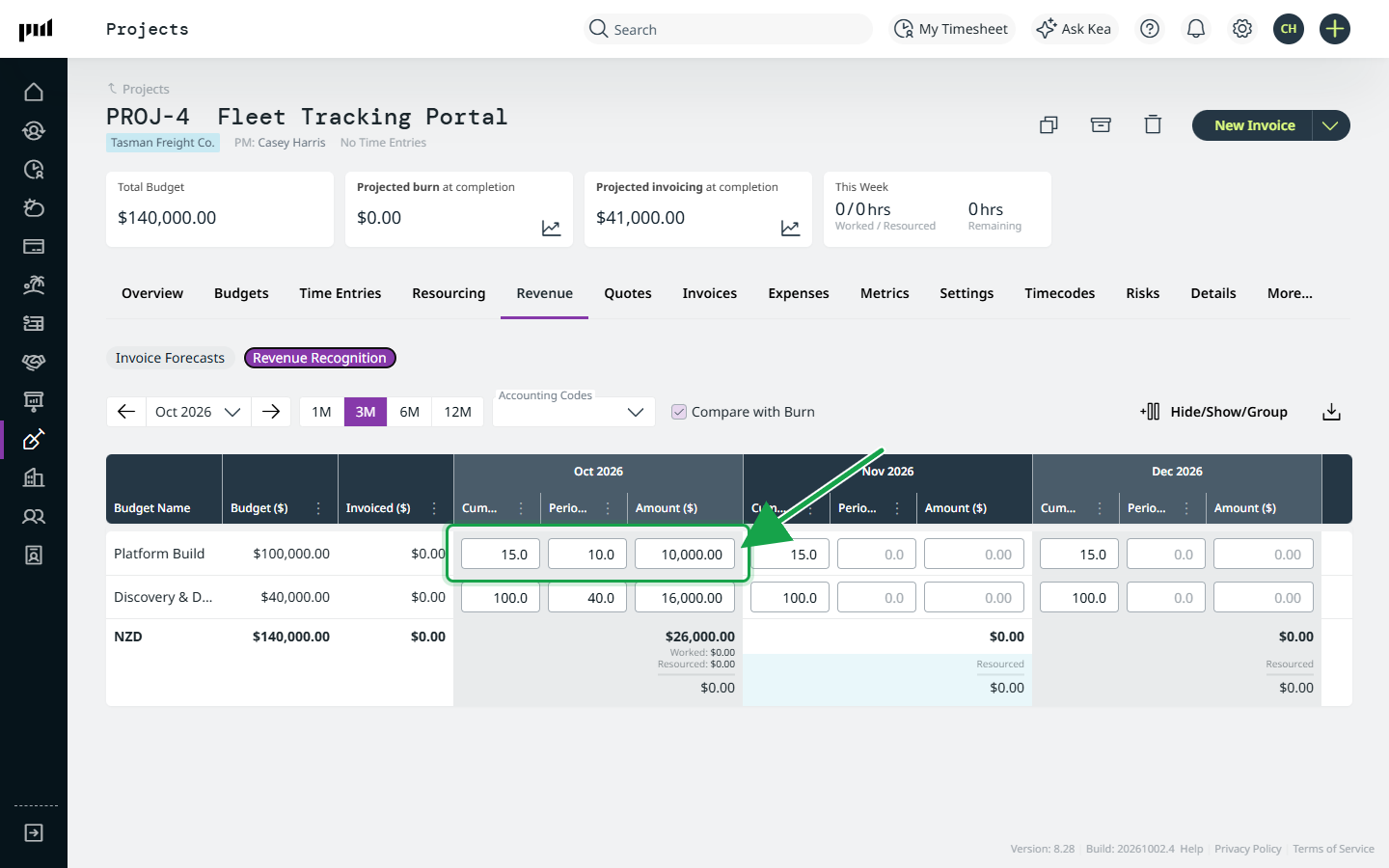1389x868 pixels.
Task: Select the 12M range option
Action: click(x=457, y=412)
